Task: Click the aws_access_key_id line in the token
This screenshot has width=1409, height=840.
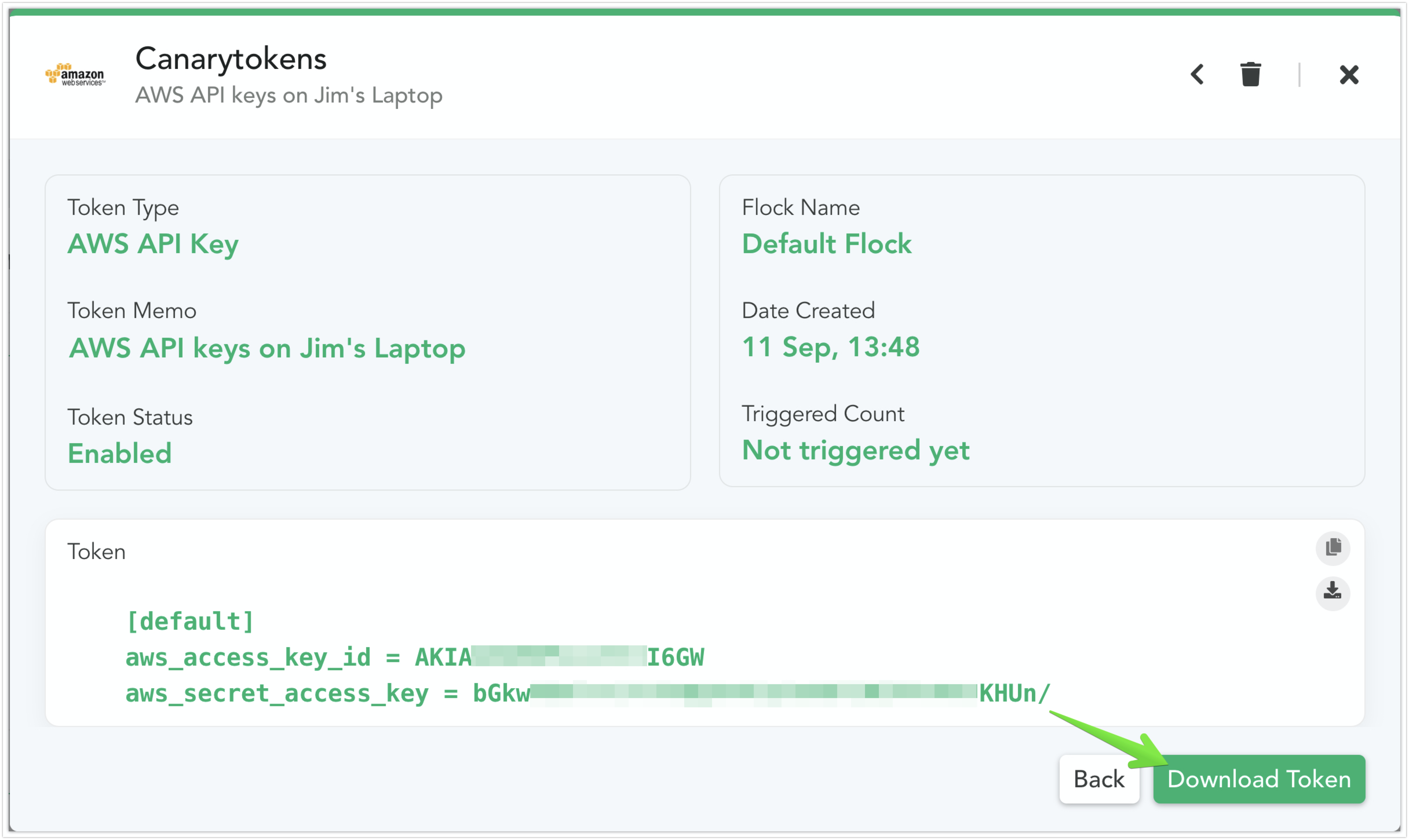Action: coord(415,657)
